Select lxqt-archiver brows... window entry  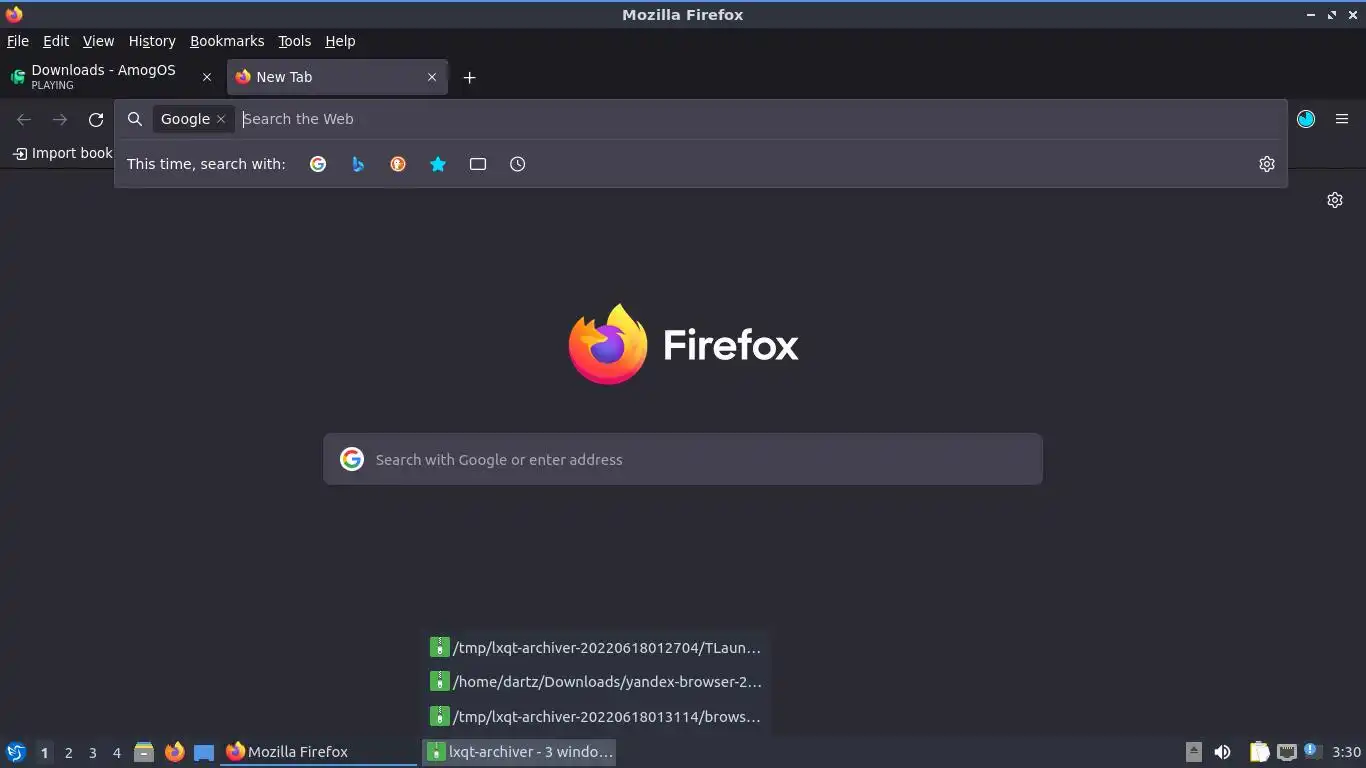tap(596, 717)
